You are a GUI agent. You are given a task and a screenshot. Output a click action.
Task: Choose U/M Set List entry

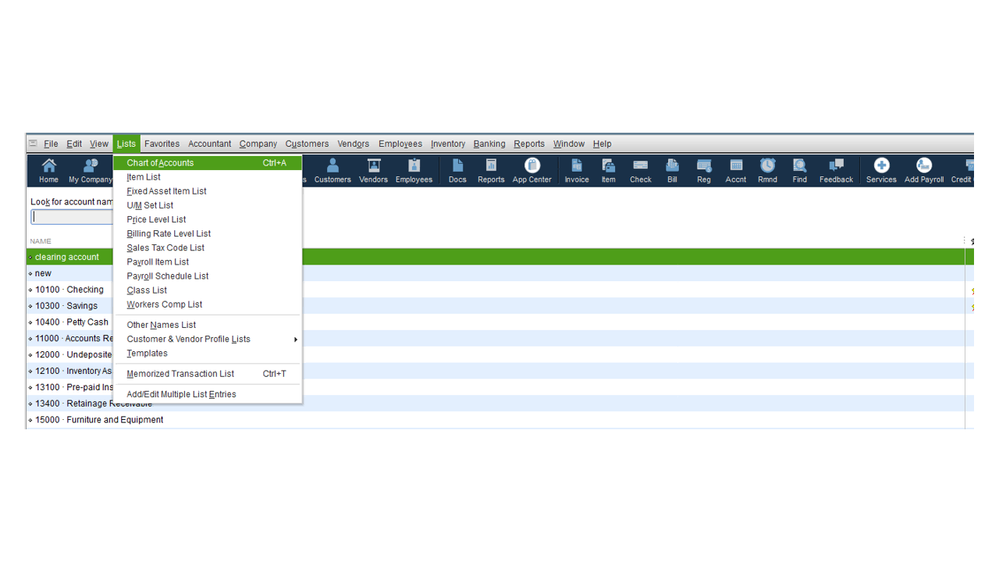pos(208,205)
